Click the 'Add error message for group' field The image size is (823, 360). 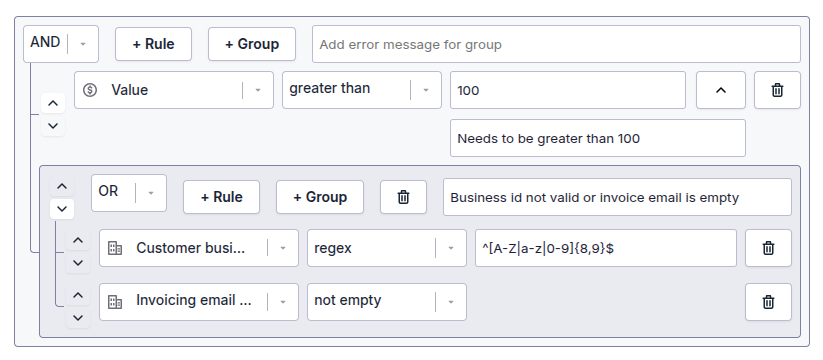(556, 44)
